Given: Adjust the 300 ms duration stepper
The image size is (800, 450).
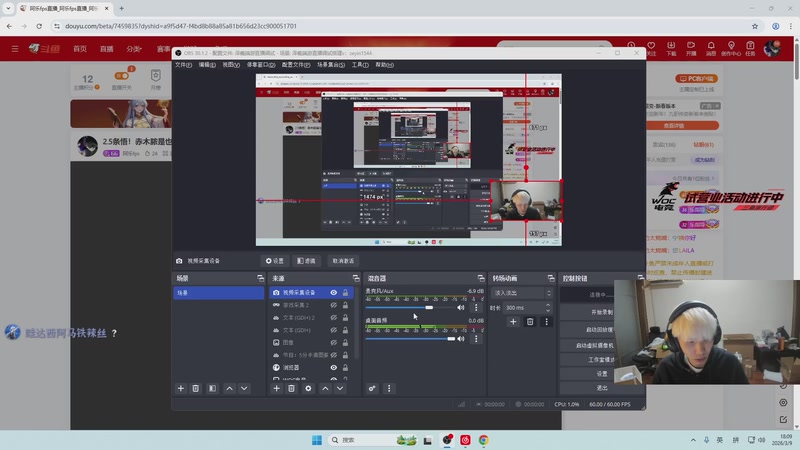Looking at the screenshot, I should pos(548,308).
